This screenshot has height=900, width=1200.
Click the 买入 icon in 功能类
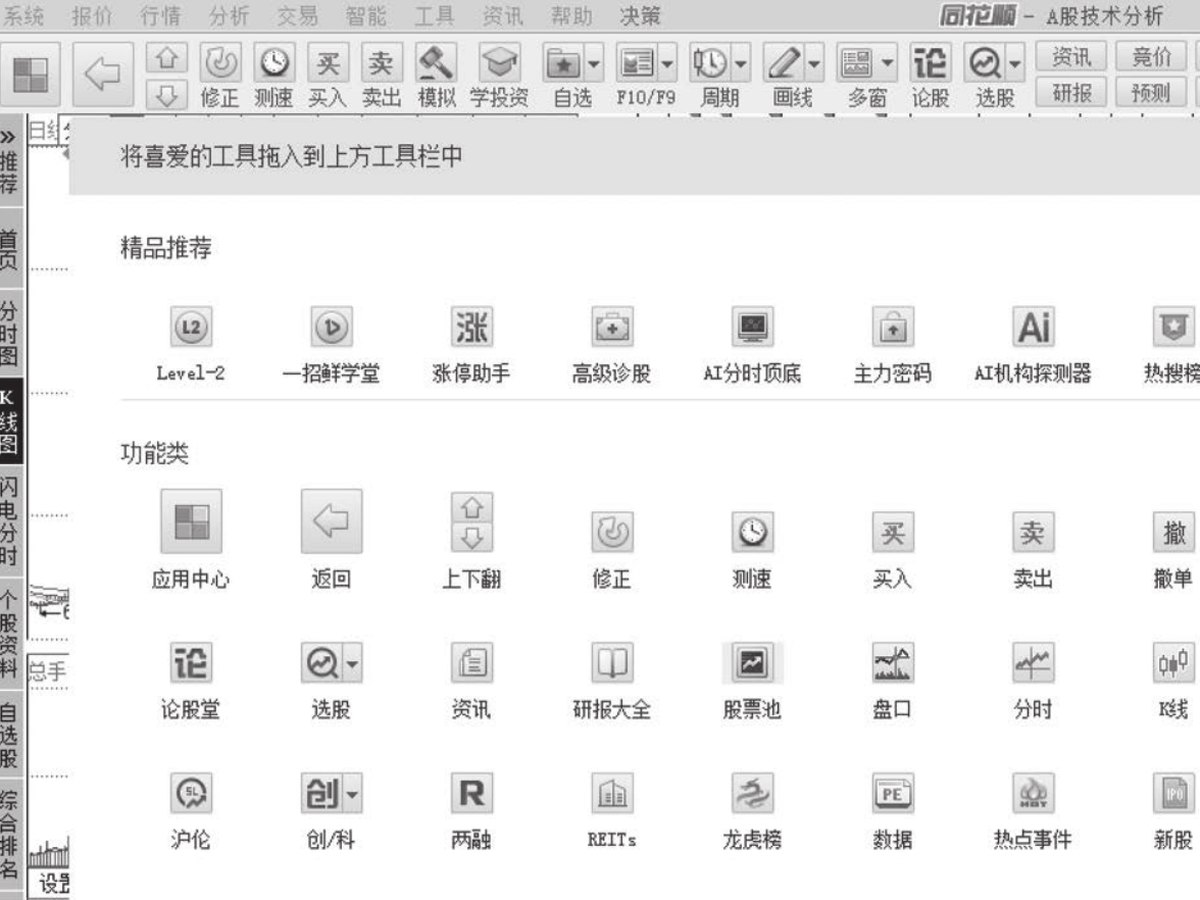pos(892,533)
